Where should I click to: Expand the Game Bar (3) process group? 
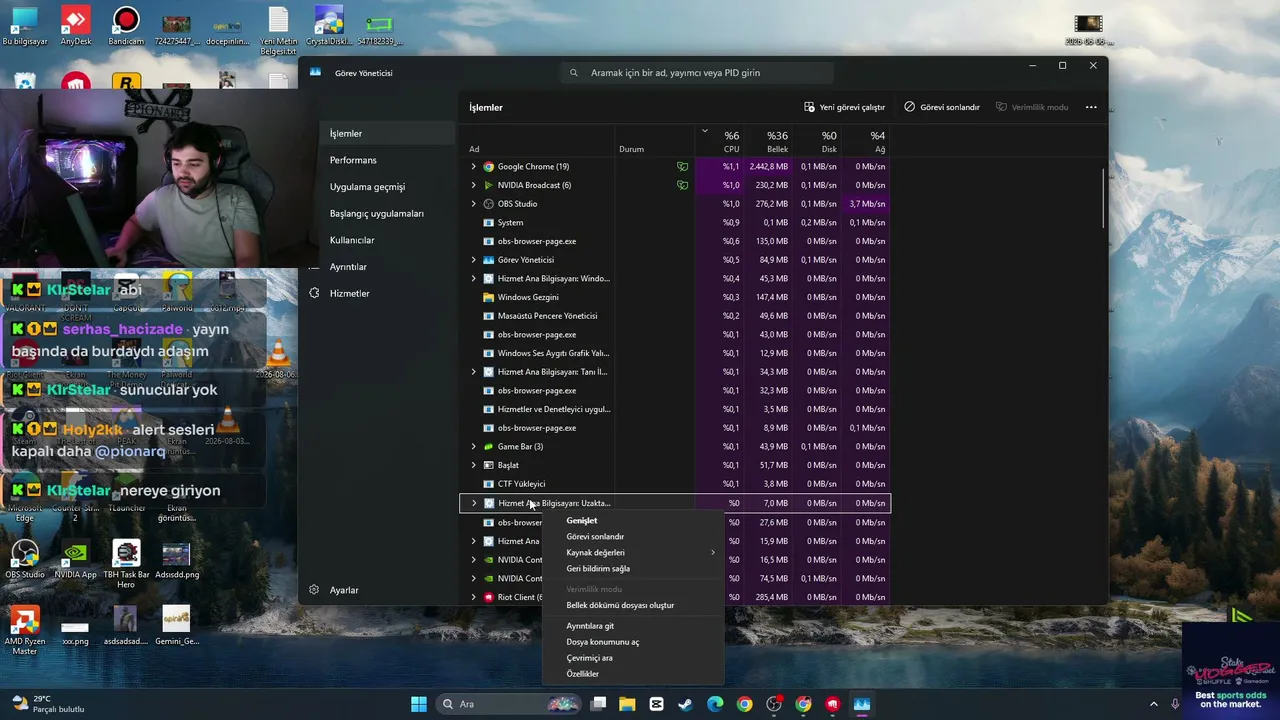tap(474, 446)
